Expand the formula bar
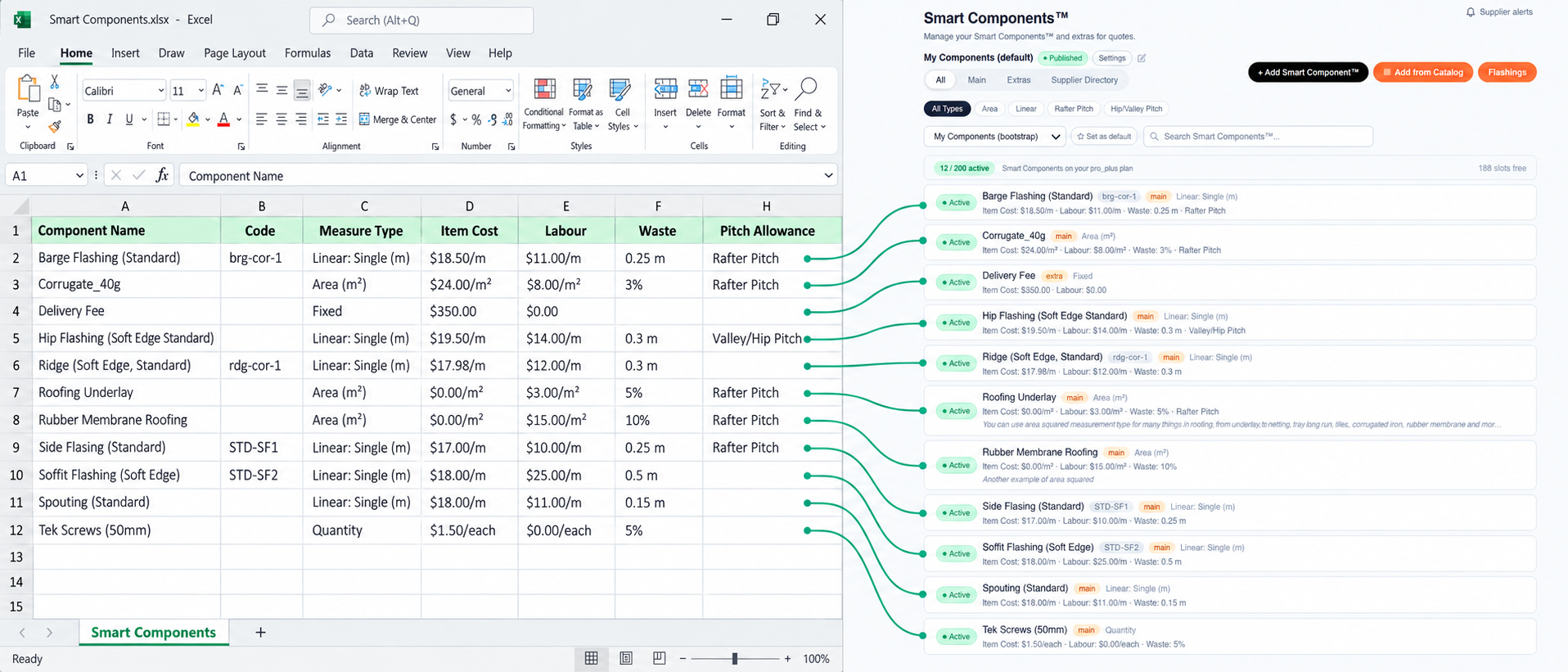Screen dimensions: 1568x672 pos(828,175)
